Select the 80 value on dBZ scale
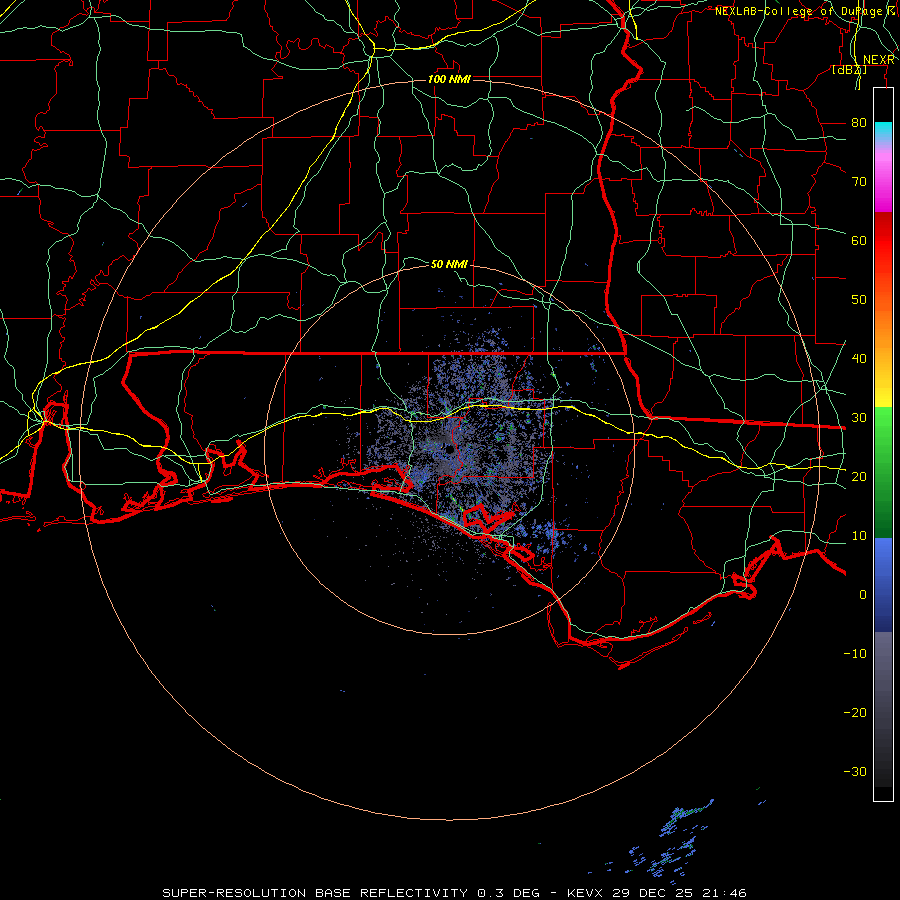The width and height of the screenshot is (900, 900). click(859, 122)
